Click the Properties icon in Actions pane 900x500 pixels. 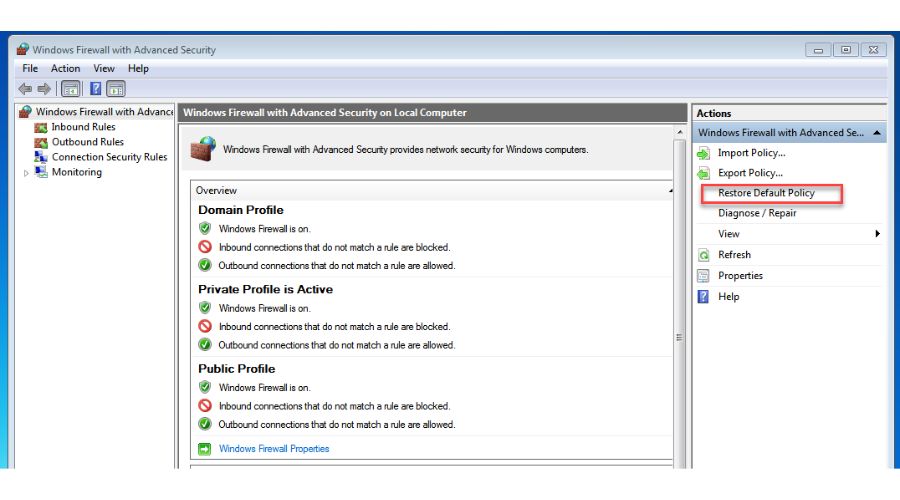pos(703,276)
